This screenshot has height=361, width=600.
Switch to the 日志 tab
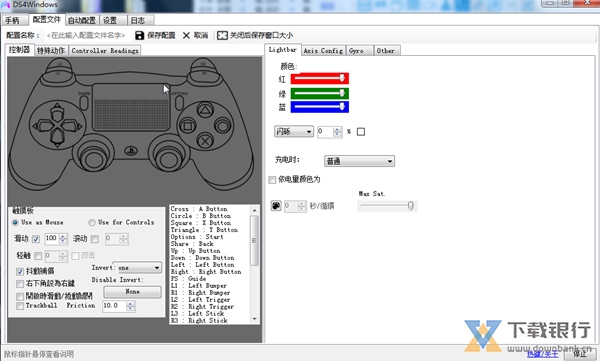coord(141,20)
